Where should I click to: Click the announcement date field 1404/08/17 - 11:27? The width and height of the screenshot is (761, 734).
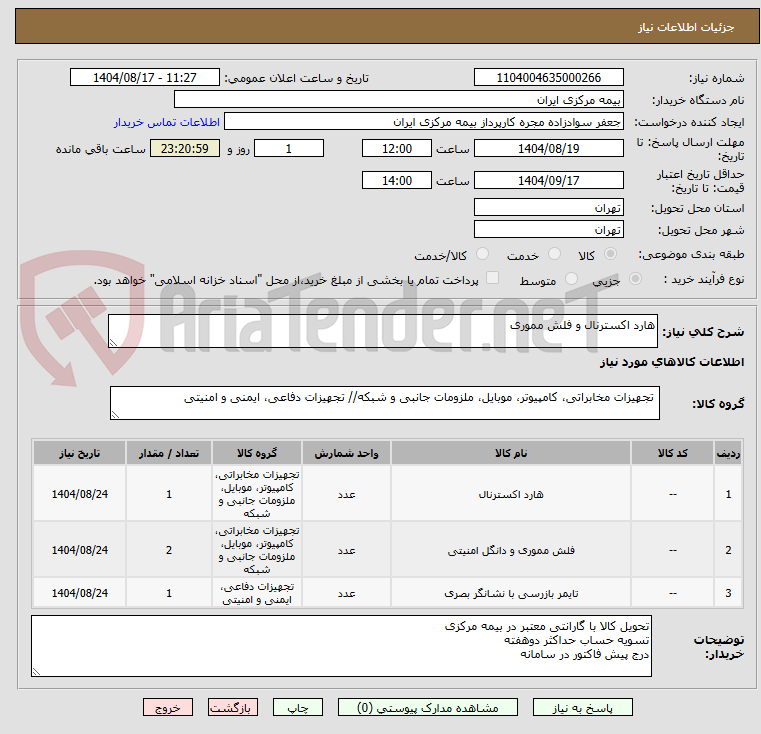tap(145, 77)
